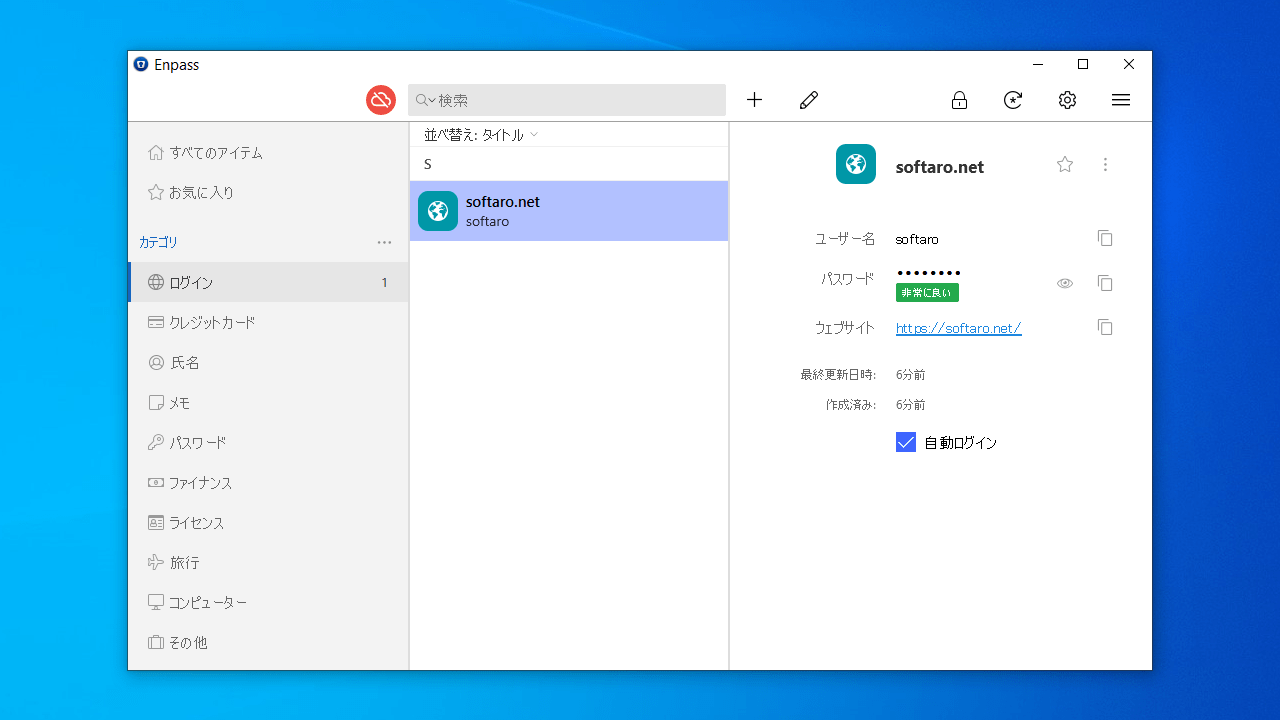Viewport: 1280px width, 720px height.
Task: Close the Enpass window
Action: pos(1129,64)
